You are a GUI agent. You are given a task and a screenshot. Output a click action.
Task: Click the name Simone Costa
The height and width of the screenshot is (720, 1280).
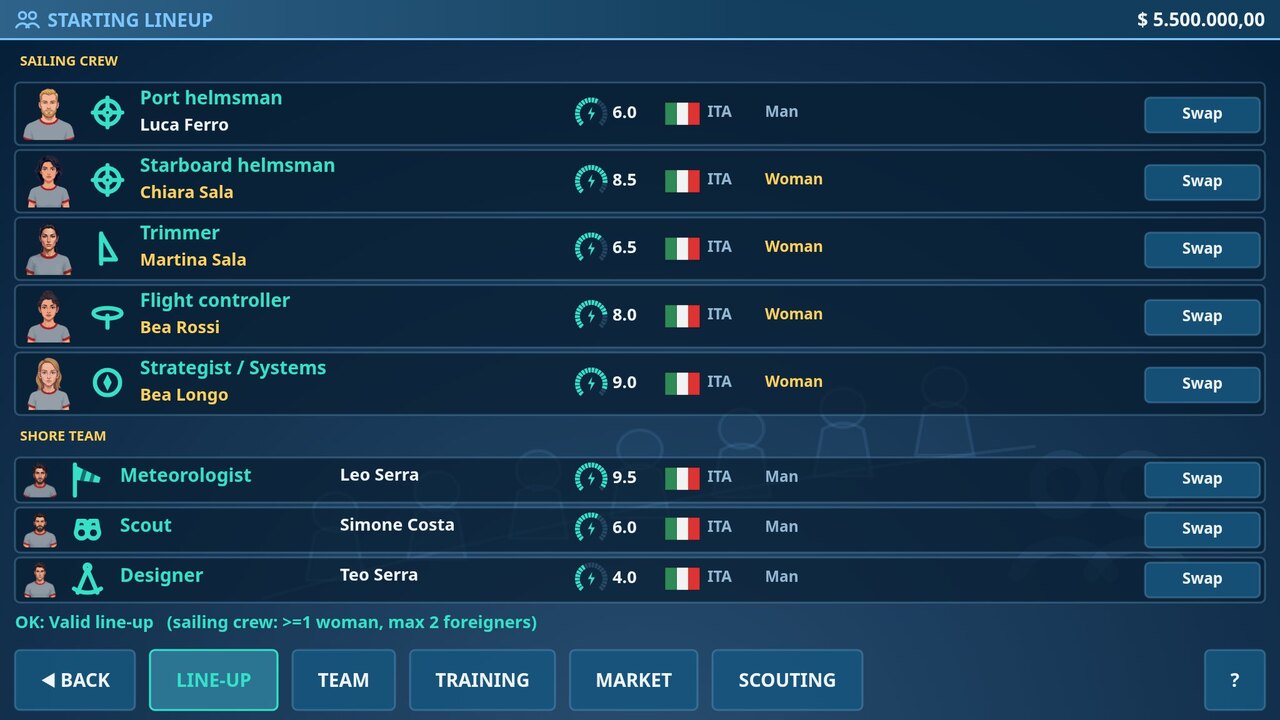coord(397,525)
